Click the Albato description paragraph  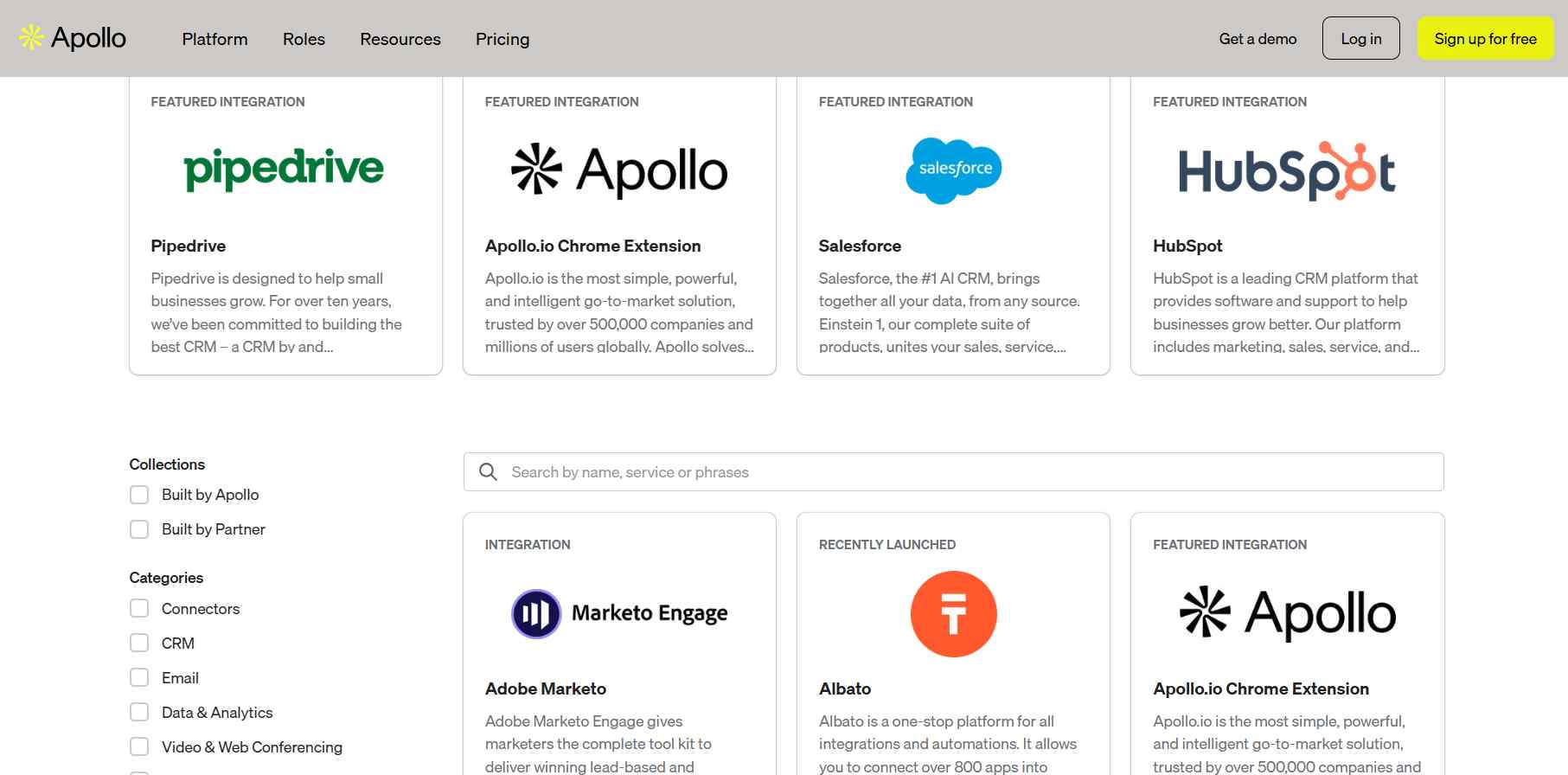[948, 744]
